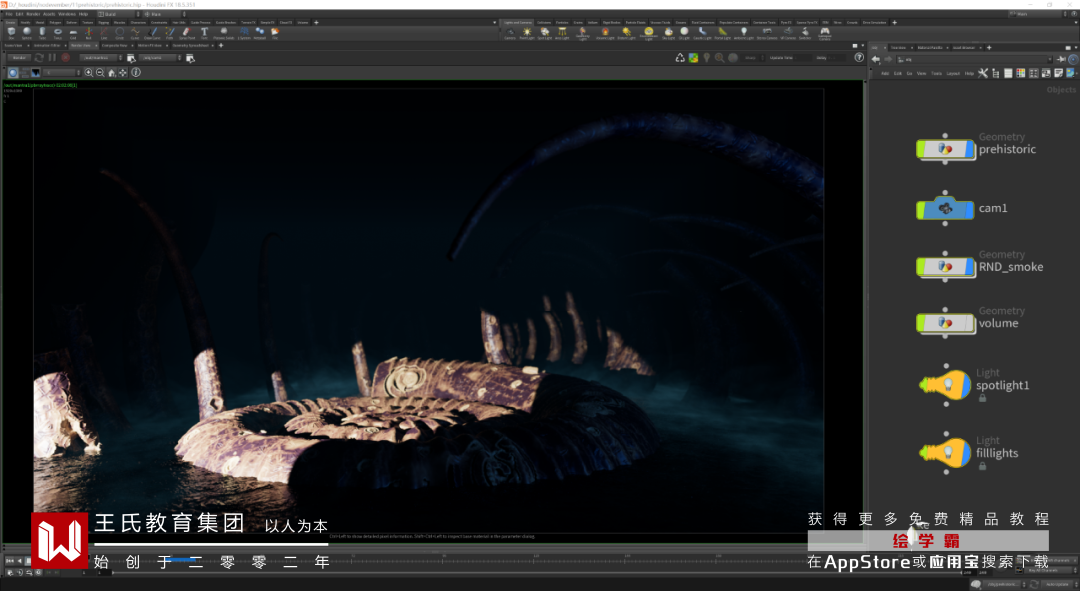
Task: Add an Area Light from the shelf
Action: [x=562, y=33]
